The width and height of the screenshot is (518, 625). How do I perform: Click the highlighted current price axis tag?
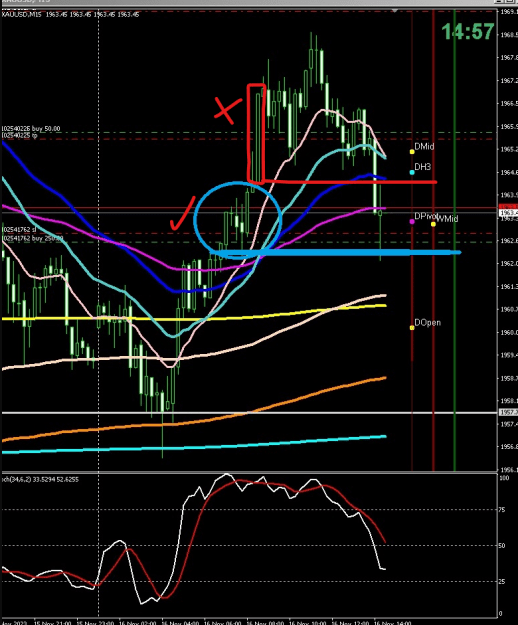[x=508, y=213]
